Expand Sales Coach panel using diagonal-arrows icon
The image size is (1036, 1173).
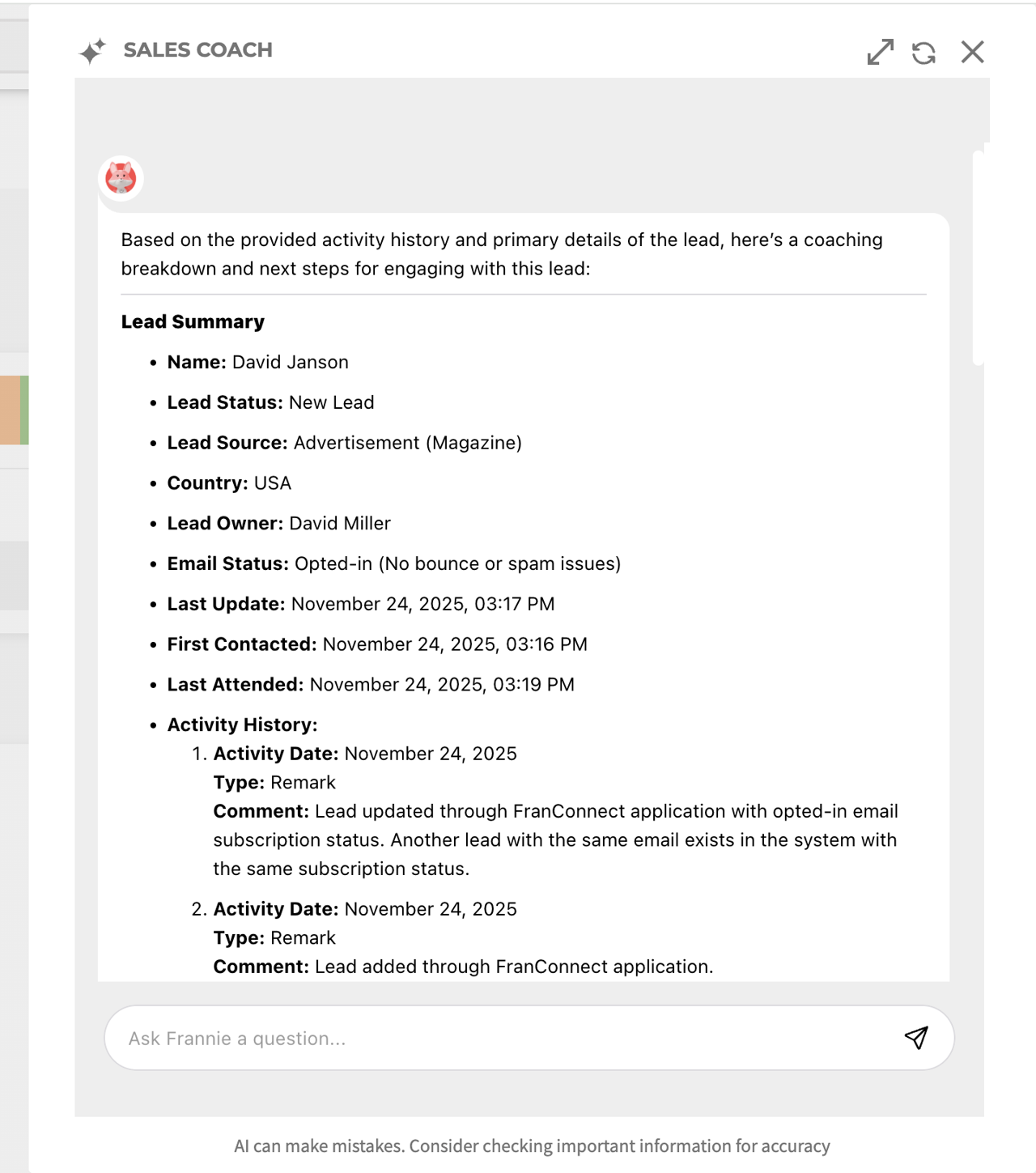pos(880,52)
